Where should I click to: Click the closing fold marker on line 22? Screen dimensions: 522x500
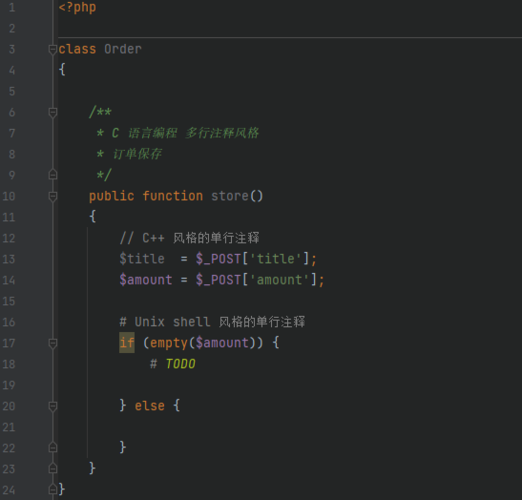point(53,447)
